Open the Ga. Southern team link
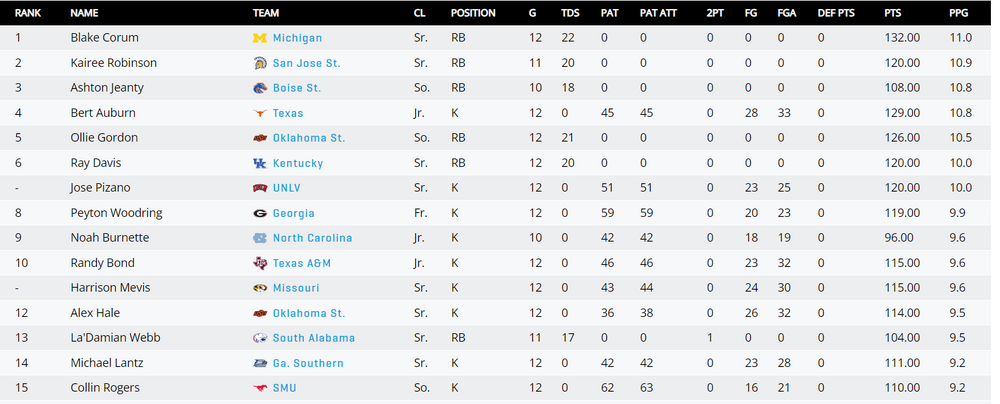 coord(308,363)
